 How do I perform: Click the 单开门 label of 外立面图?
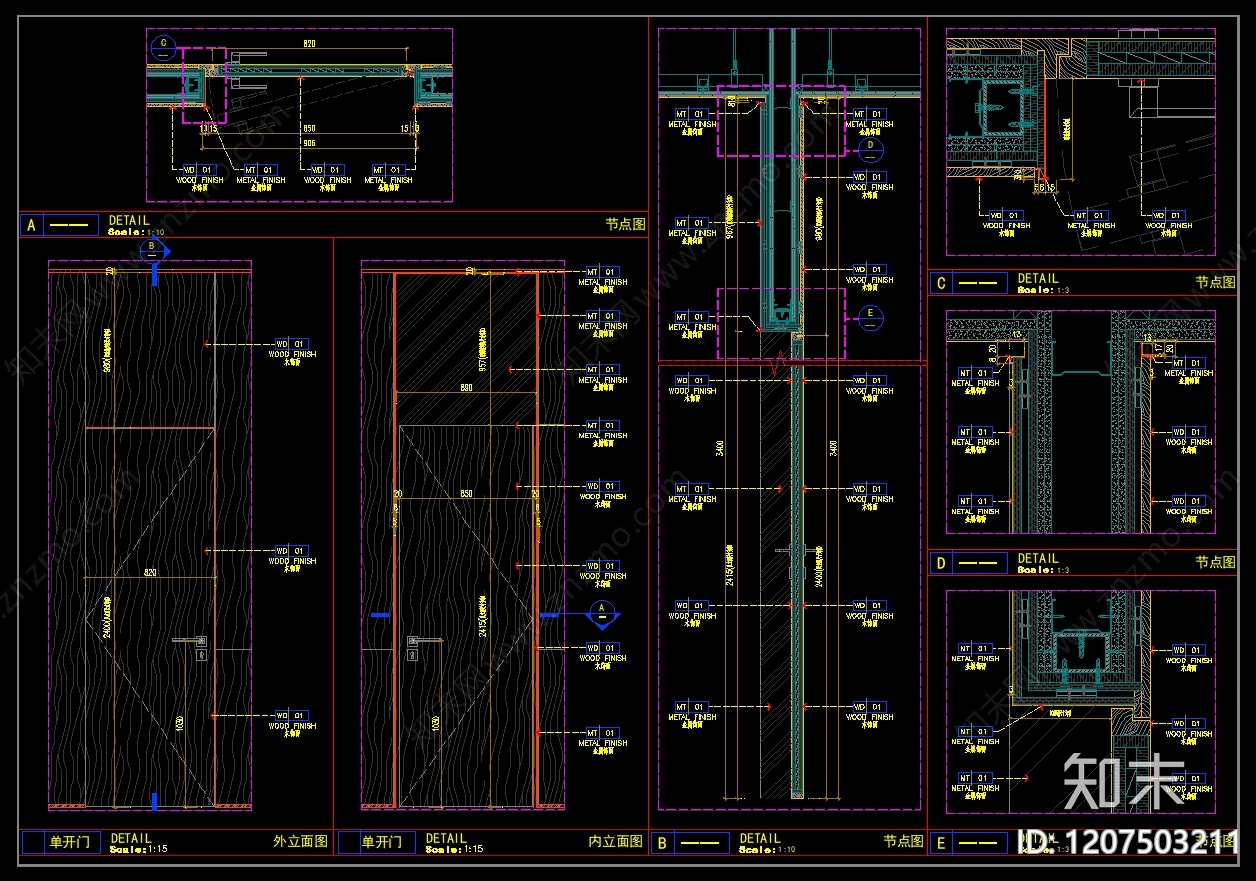tap(70, 843)
